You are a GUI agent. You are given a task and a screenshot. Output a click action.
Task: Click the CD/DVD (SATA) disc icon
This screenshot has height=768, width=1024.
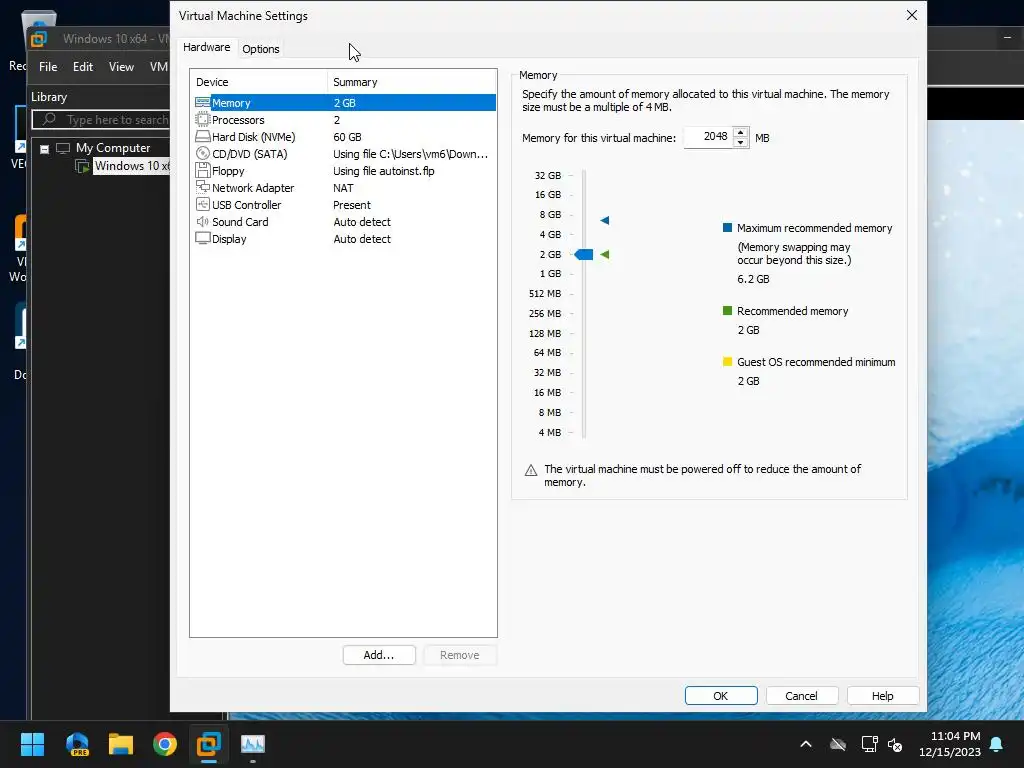pos(202,153)
